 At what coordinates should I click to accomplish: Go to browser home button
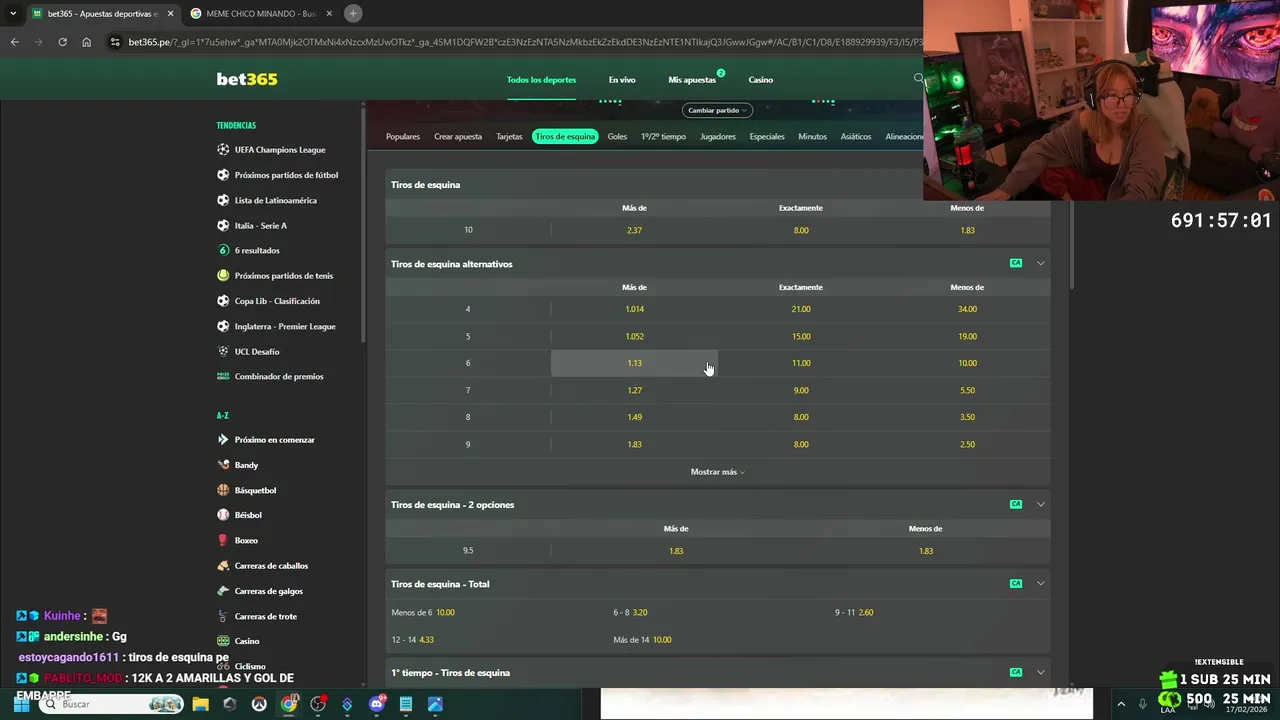(86, 42)
